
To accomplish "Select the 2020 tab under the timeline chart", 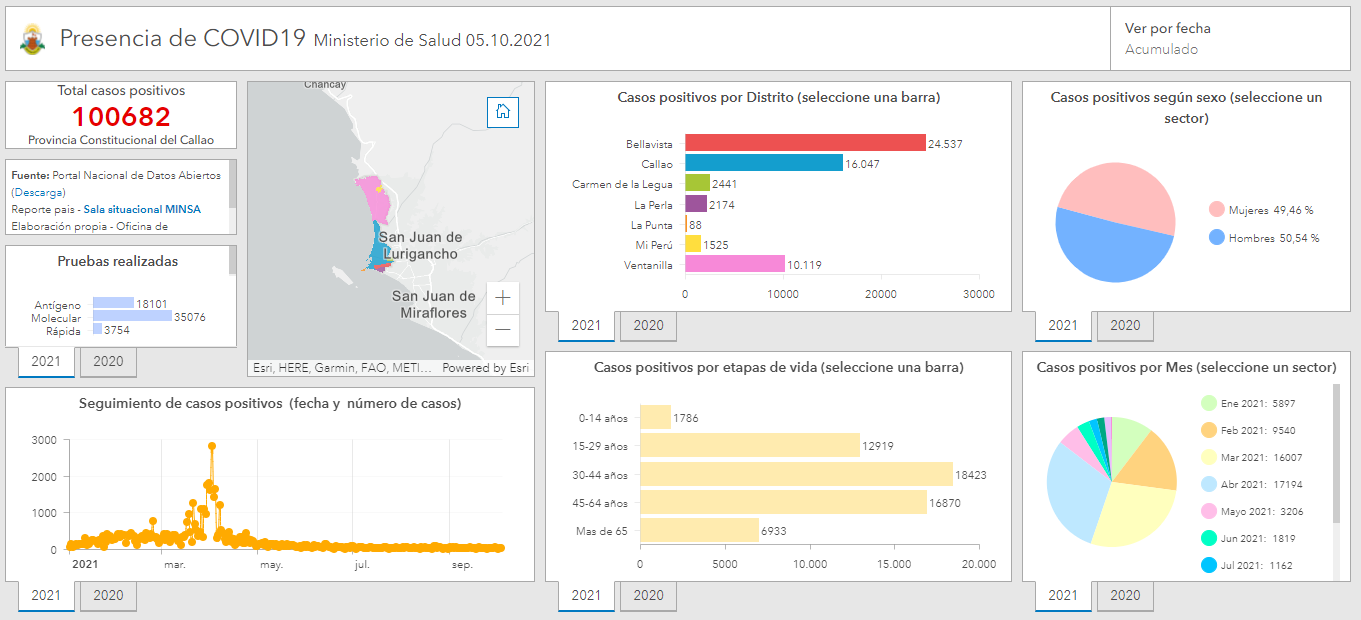I will pyautogui.click(x=107, y=595).
